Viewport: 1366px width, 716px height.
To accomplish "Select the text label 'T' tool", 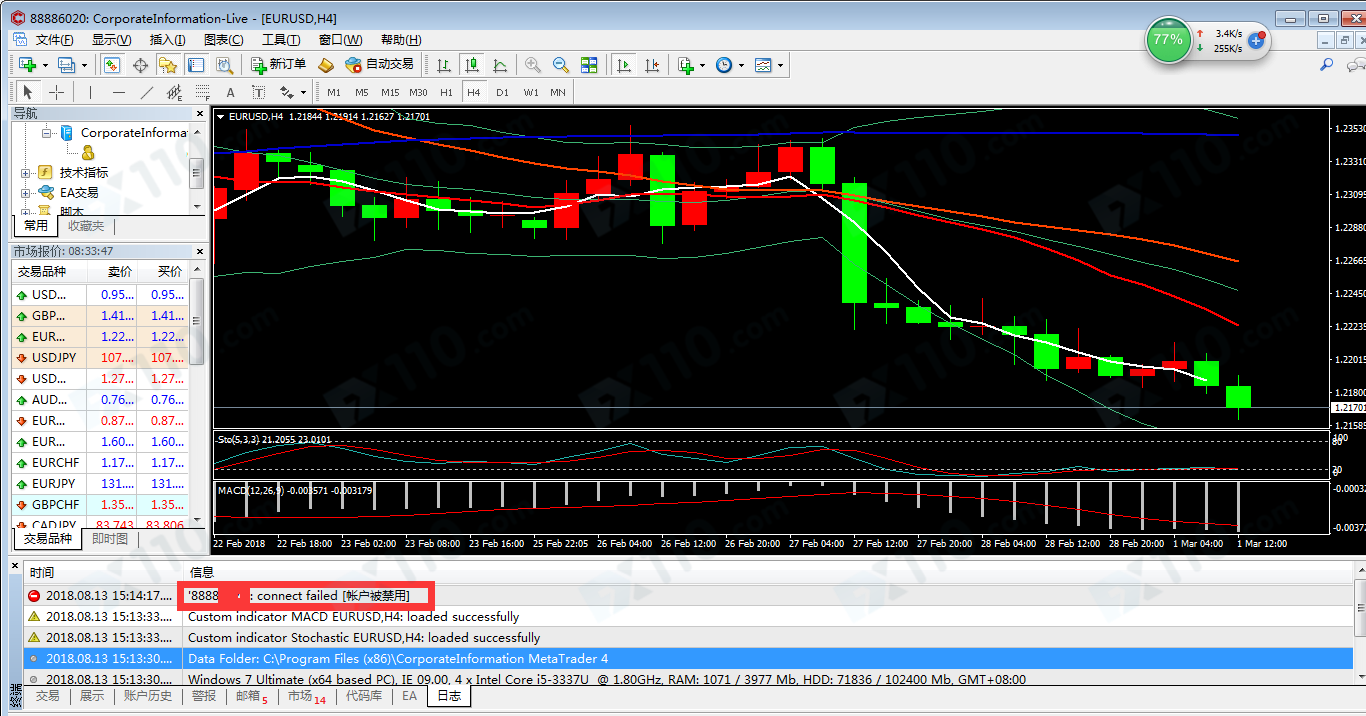I will click(258, 92).
